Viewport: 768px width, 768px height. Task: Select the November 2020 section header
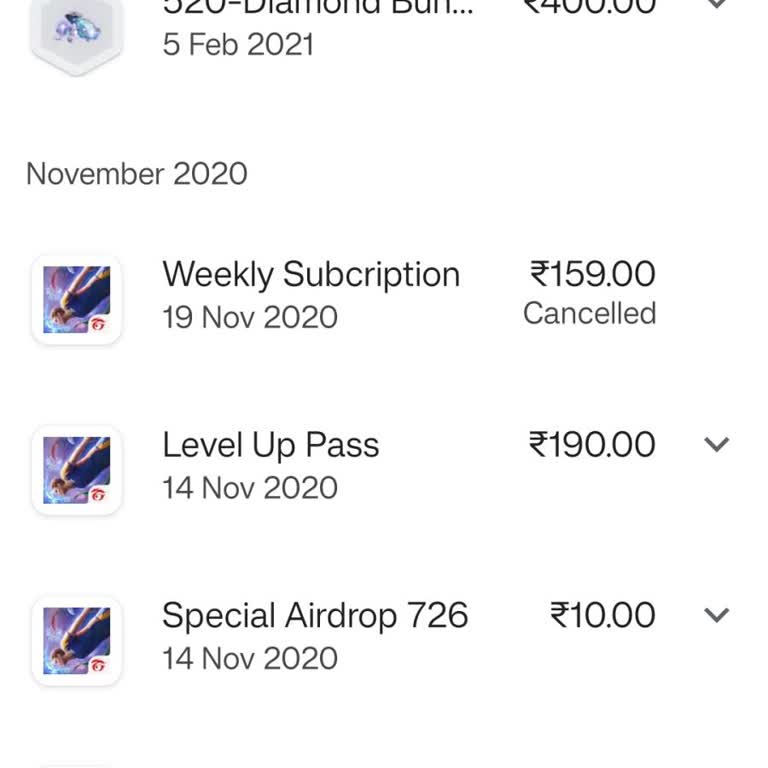[137, 174]
